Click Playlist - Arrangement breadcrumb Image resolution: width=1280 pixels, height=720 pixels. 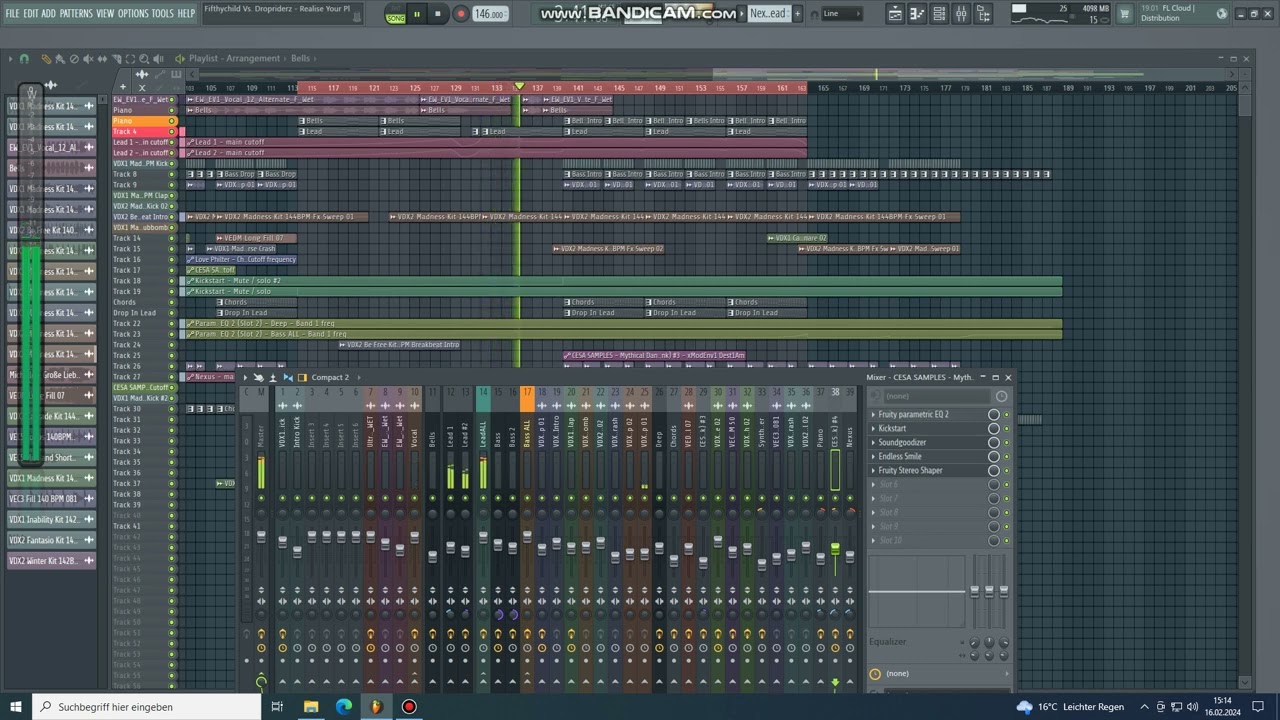point(234,59)
